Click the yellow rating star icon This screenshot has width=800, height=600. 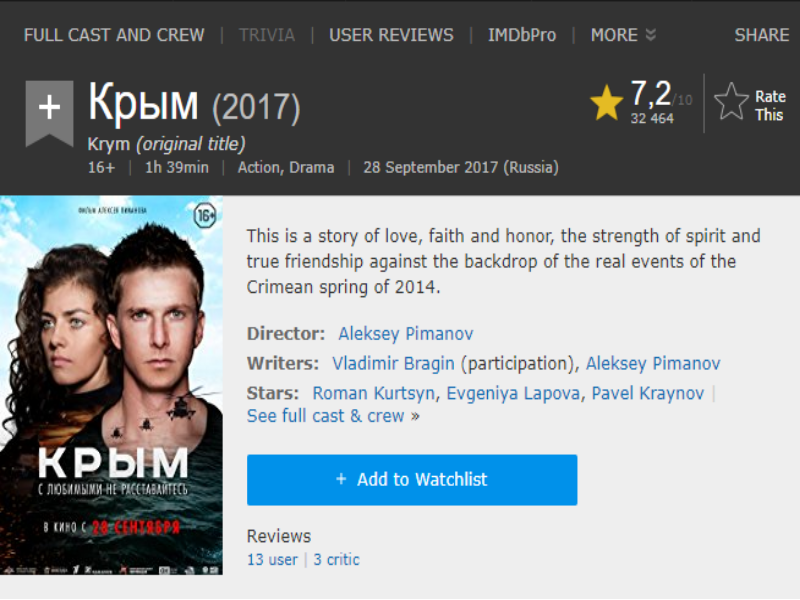(x=606, y=103)
